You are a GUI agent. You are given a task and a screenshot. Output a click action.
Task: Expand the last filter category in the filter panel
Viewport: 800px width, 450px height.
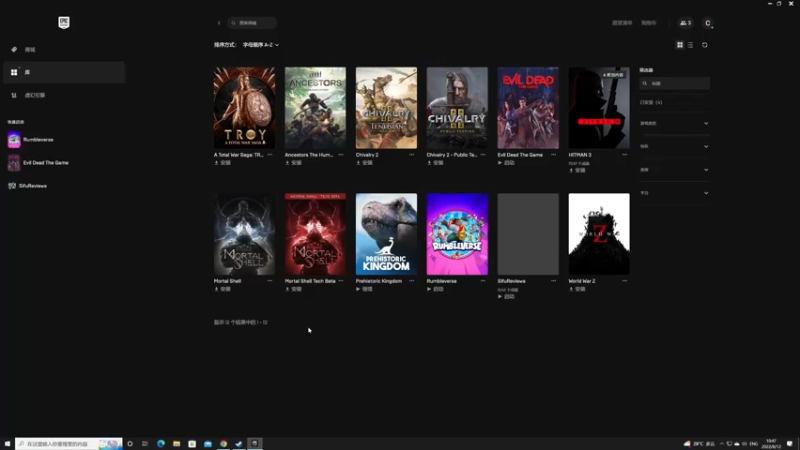pyautogui.click(x=674, y=193)
